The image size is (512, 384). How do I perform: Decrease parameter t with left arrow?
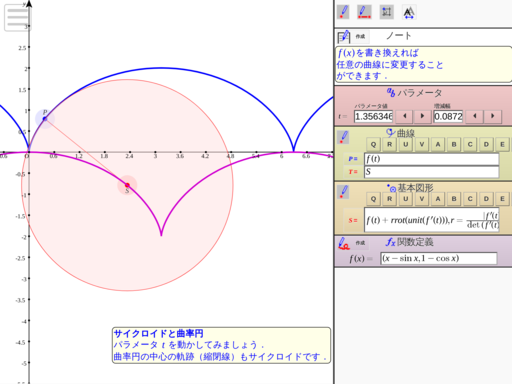point(405,116)
